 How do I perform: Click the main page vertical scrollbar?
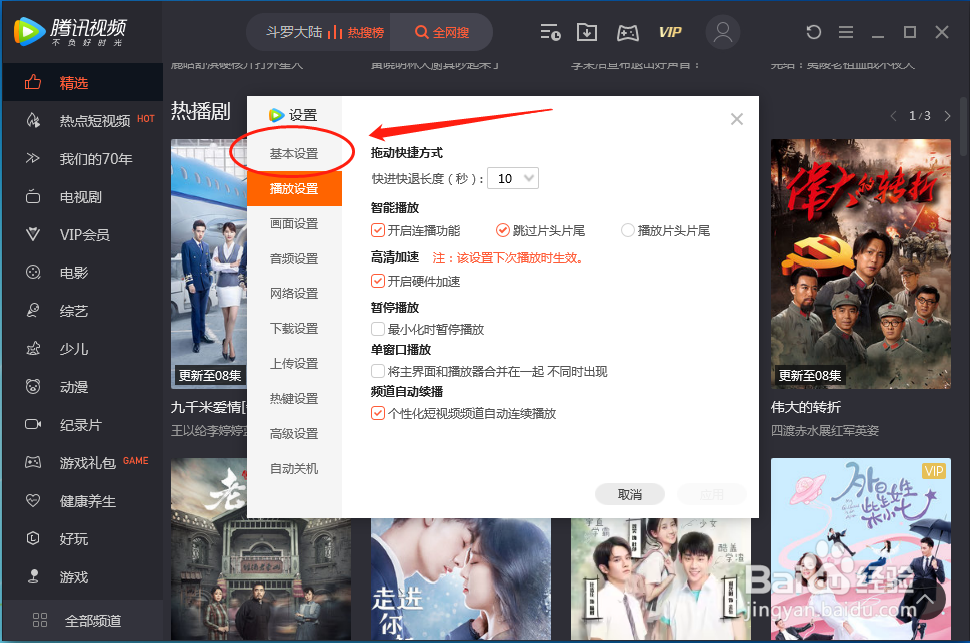click(x=964, y=126)
